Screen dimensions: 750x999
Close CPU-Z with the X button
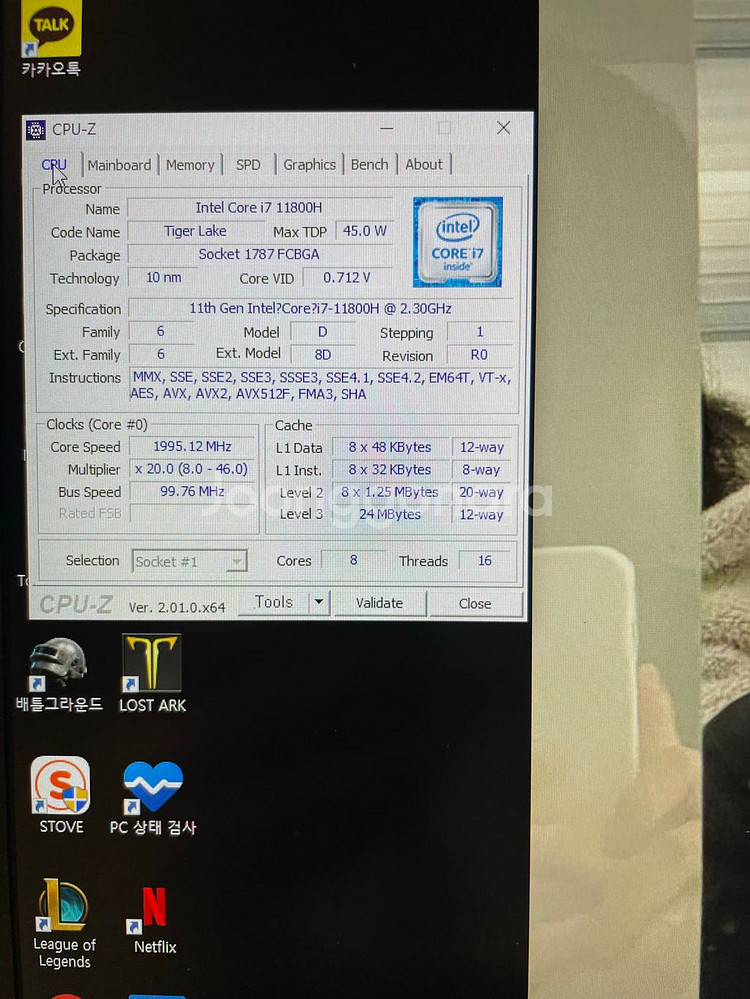(x=503, y=128)
